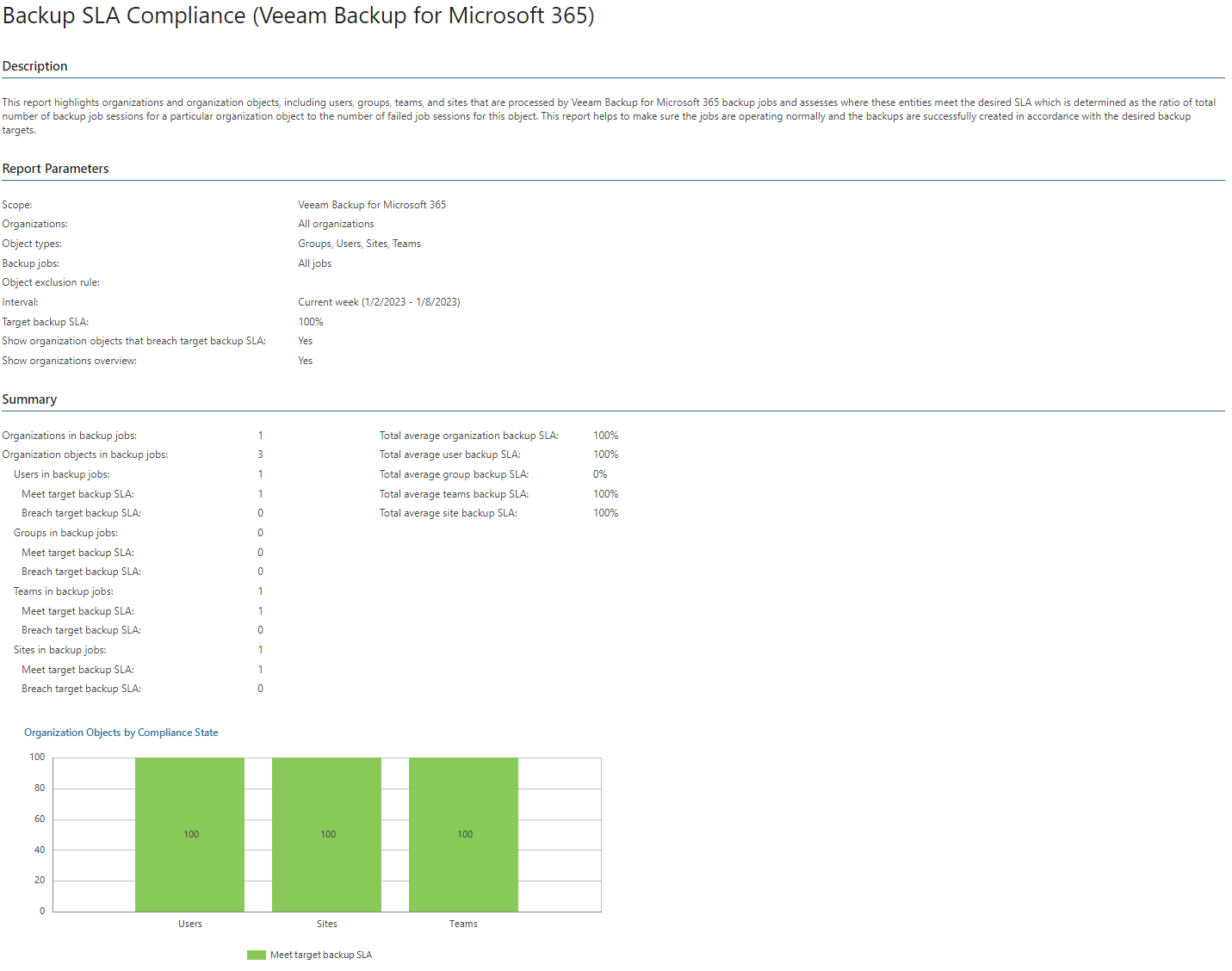
Task: Click 'Total average group backup SLA:' label
Action: click(454, 474)
